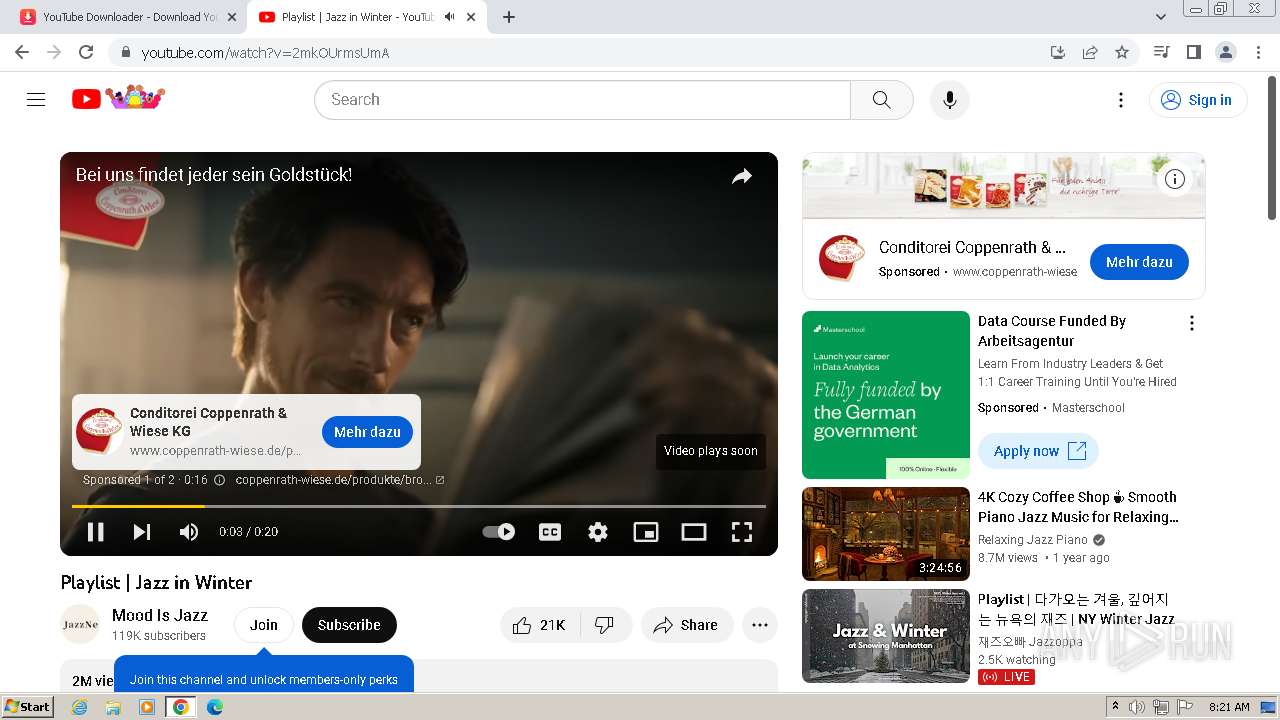1280x720 pixels.
Task: Open options menu for Data Course ad
Action: (1191, 323)
